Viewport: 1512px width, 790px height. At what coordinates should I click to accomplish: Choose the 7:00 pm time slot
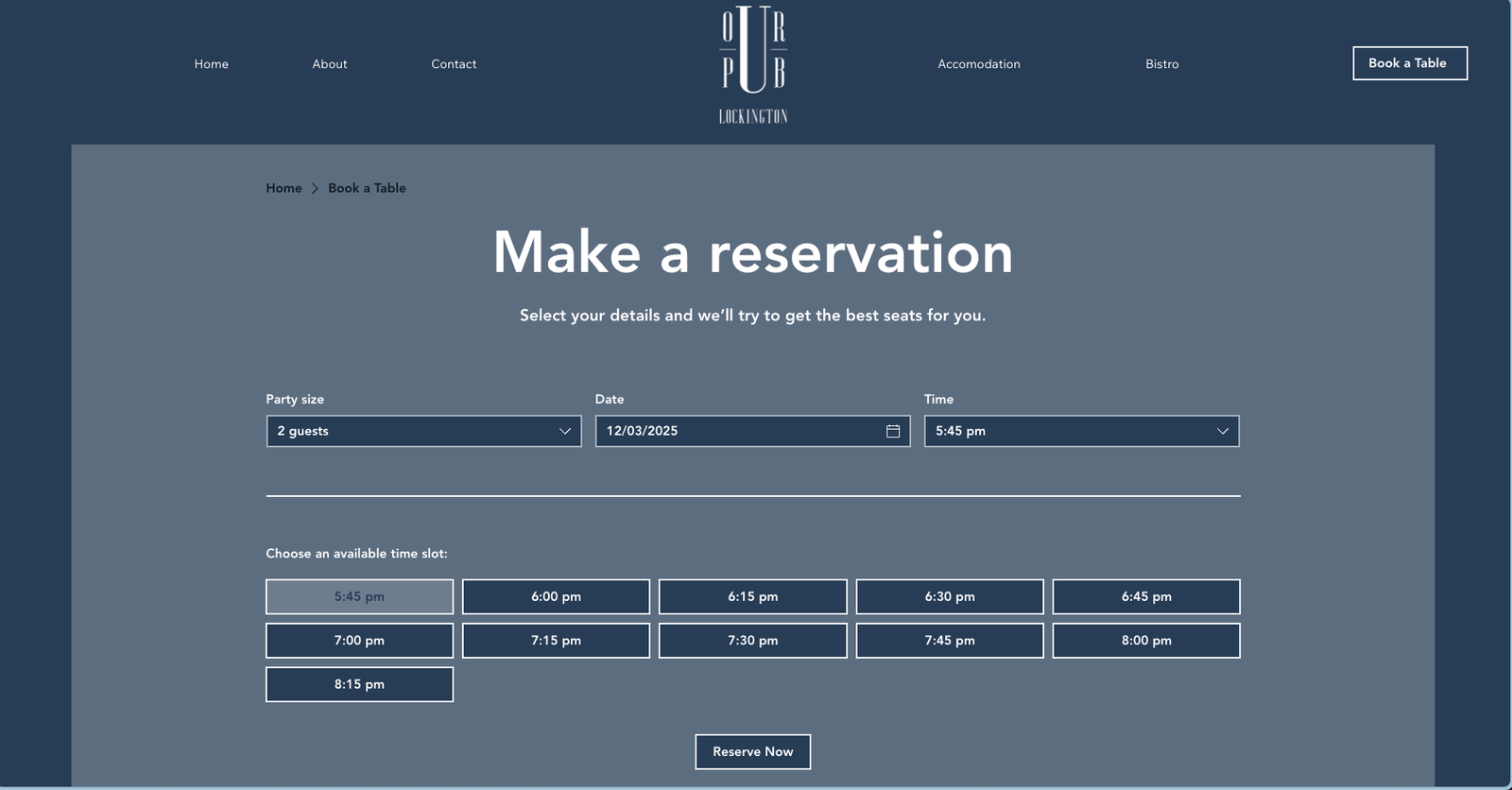pos(359,641)
